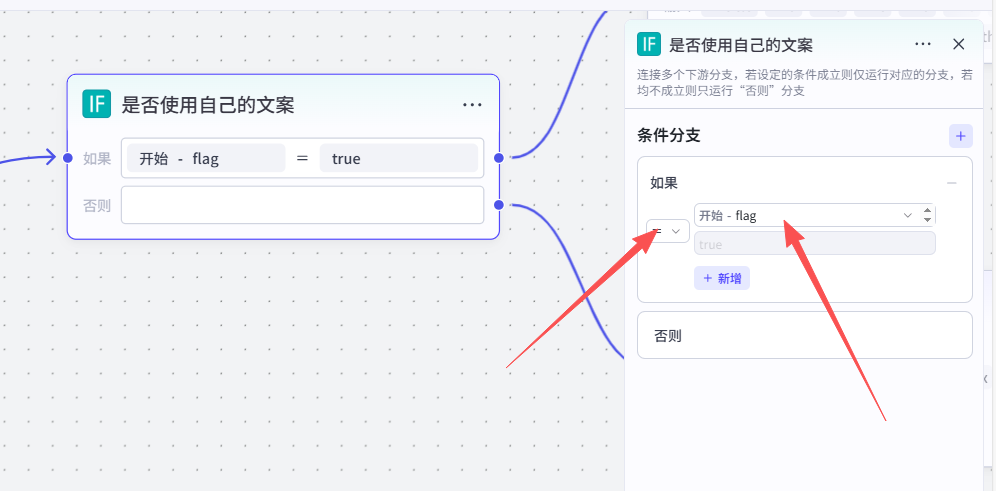Click the IF icon on the canvas node
This screenshot has width=996, height=491.
(x=96, y=104)
